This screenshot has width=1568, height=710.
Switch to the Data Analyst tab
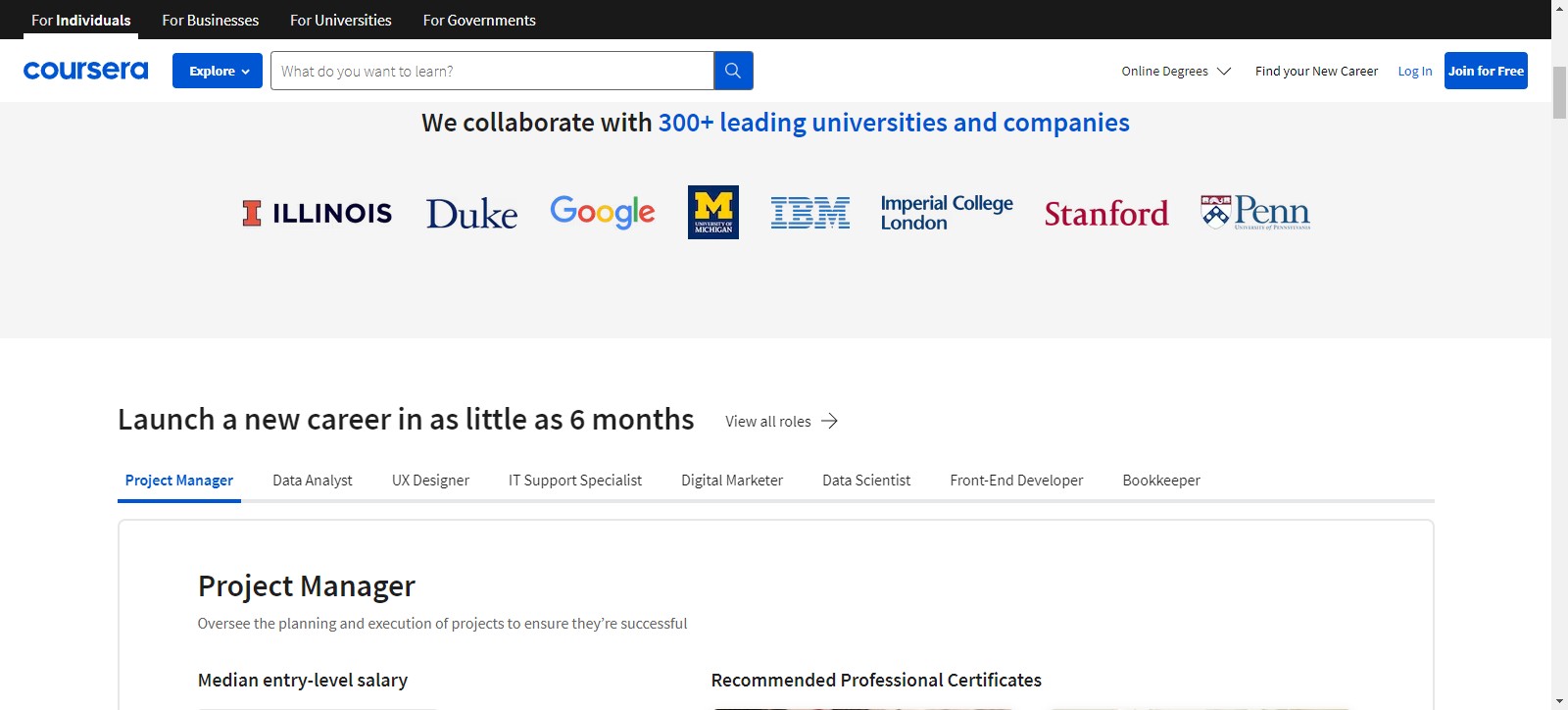click(313, 481)
